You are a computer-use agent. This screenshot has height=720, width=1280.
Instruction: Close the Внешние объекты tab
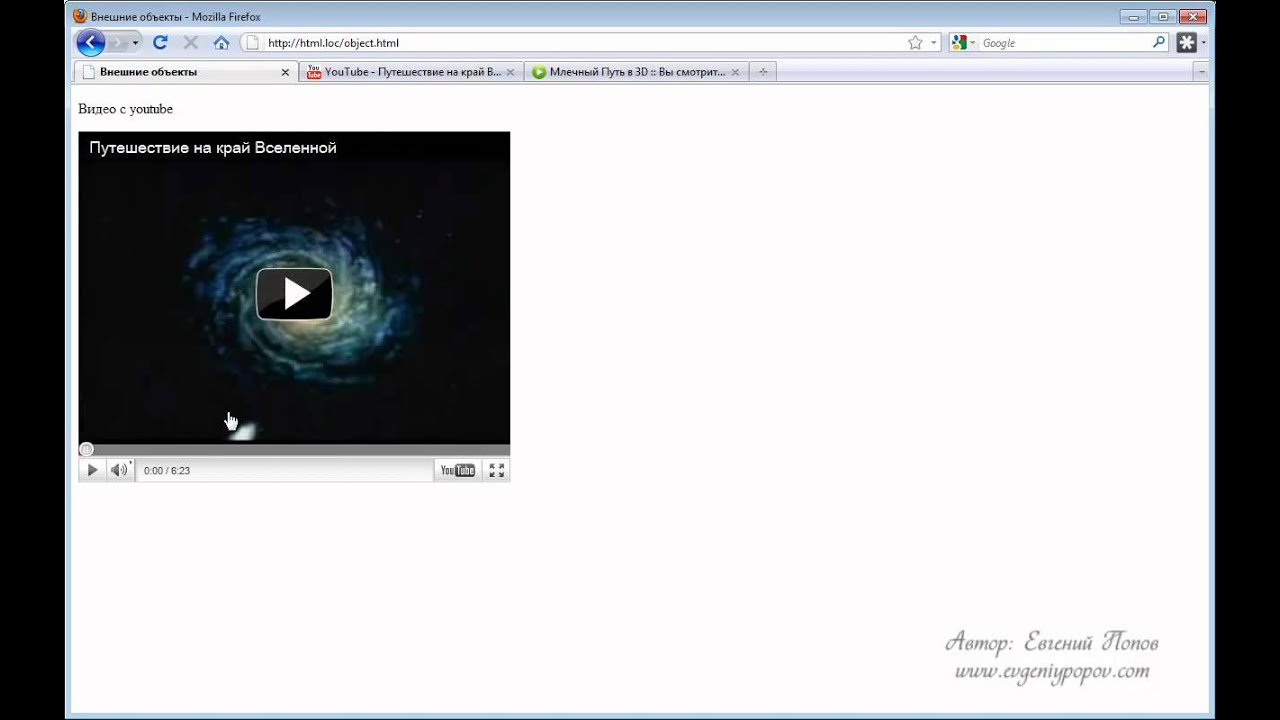285,72
